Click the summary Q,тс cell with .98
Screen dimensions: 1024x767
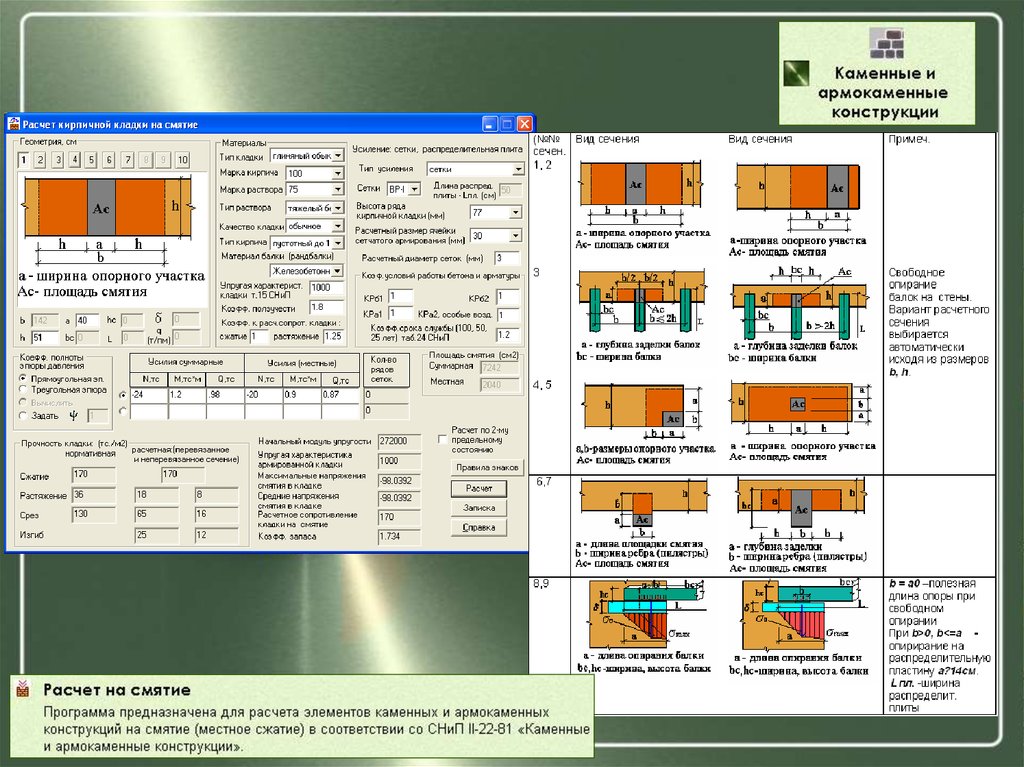click(x=225, y=395)
